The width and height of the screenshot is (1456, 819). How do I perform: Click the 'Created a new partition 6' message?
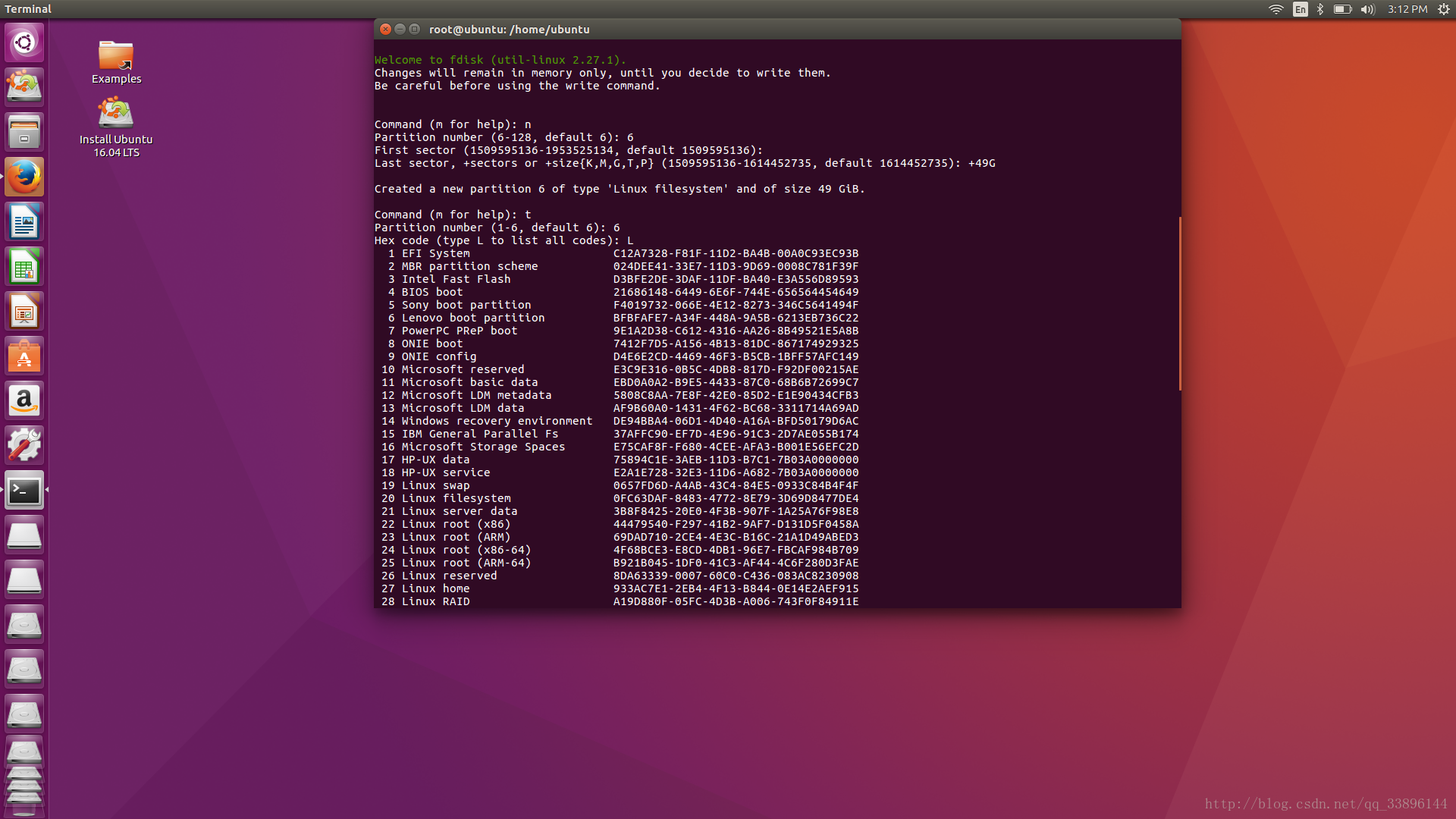pyautogui.click(x=620, y=189)
